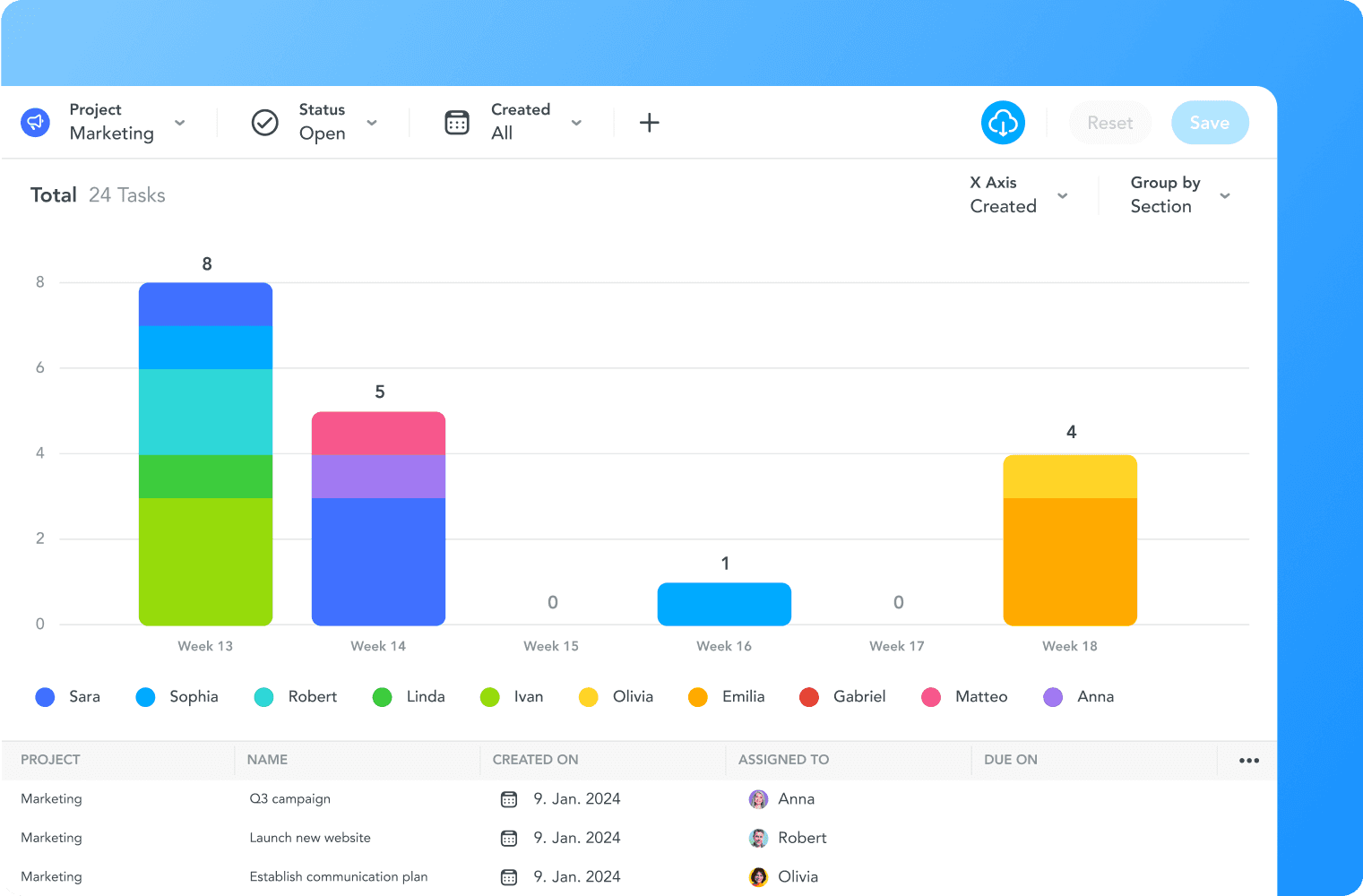This screenshot has width=1363, height=896.
Task: Click the Status checkmark icon
Action: coord(264,122)
